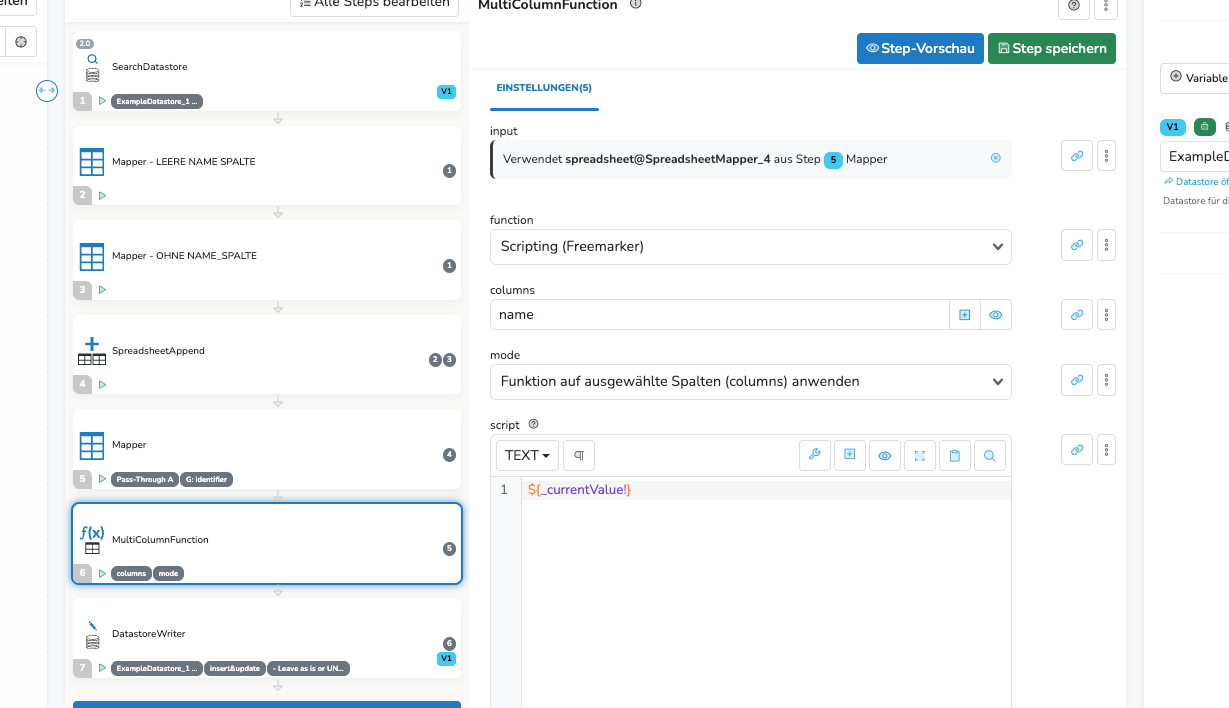Toggle the pilcrow whitespace button in script editor
This screenshot has width=1229, height=708.
point(578,456)
